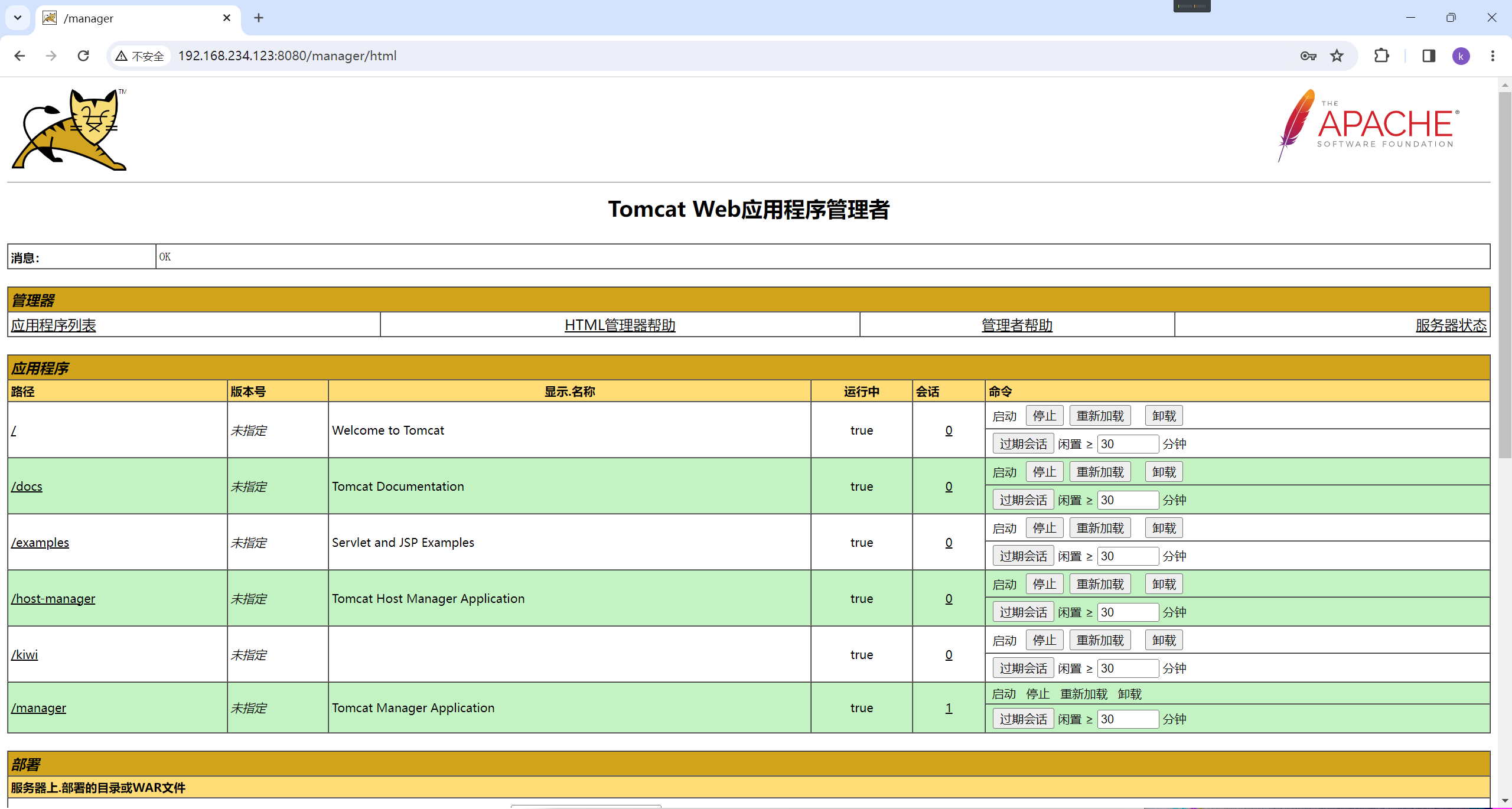Undeploy the /host-manager application
The height and width of the screenshot is (809, 1512).
coord(1164,584)
